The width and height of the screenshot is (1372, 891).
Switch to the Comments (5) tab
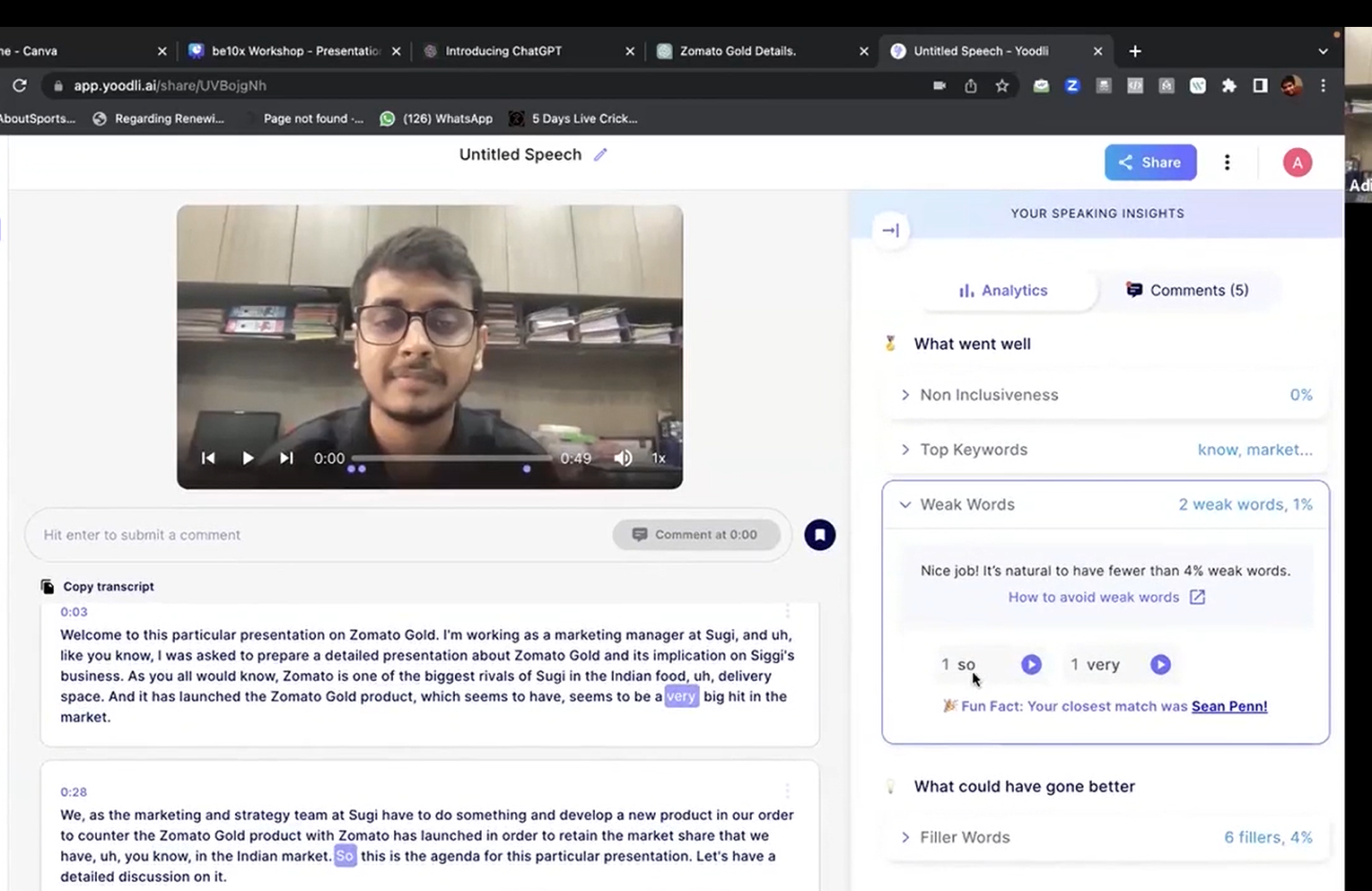tap(1187, 291)
